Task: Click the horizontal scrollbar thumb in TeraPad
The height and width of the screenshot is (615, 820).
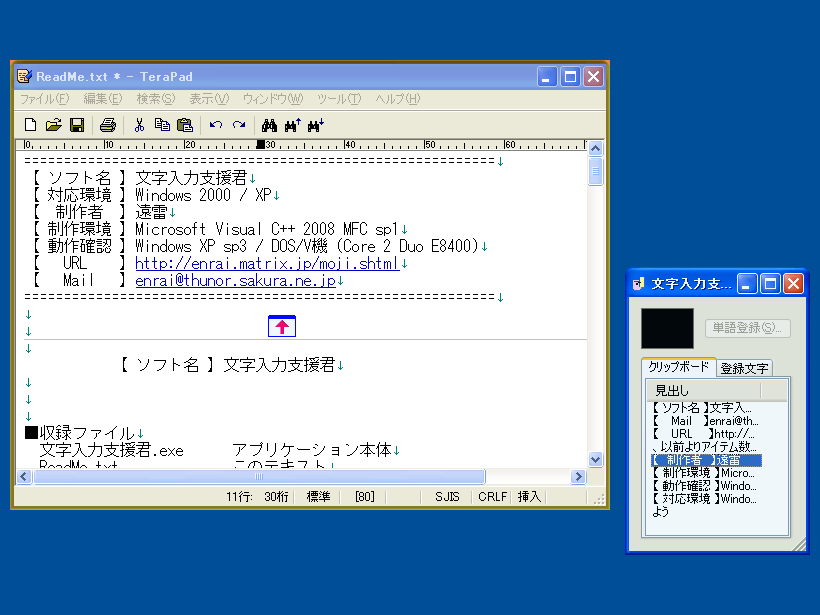Action: 259,476
